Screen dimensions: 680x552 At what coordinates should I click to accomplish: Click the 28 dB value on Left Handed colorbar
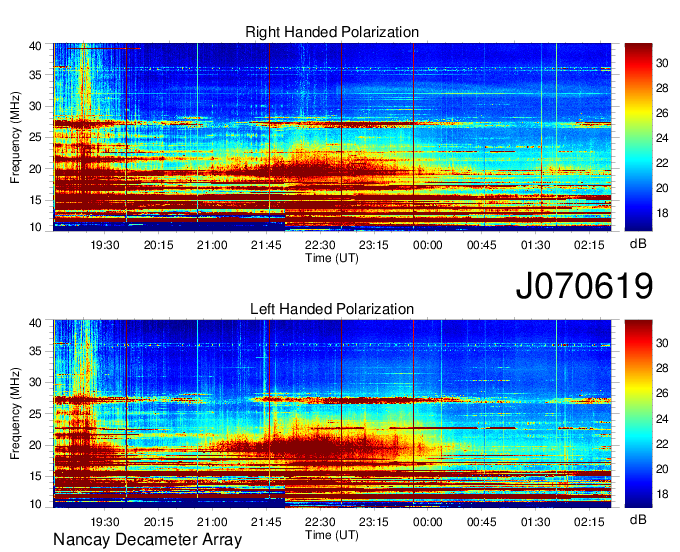(662, 368)
